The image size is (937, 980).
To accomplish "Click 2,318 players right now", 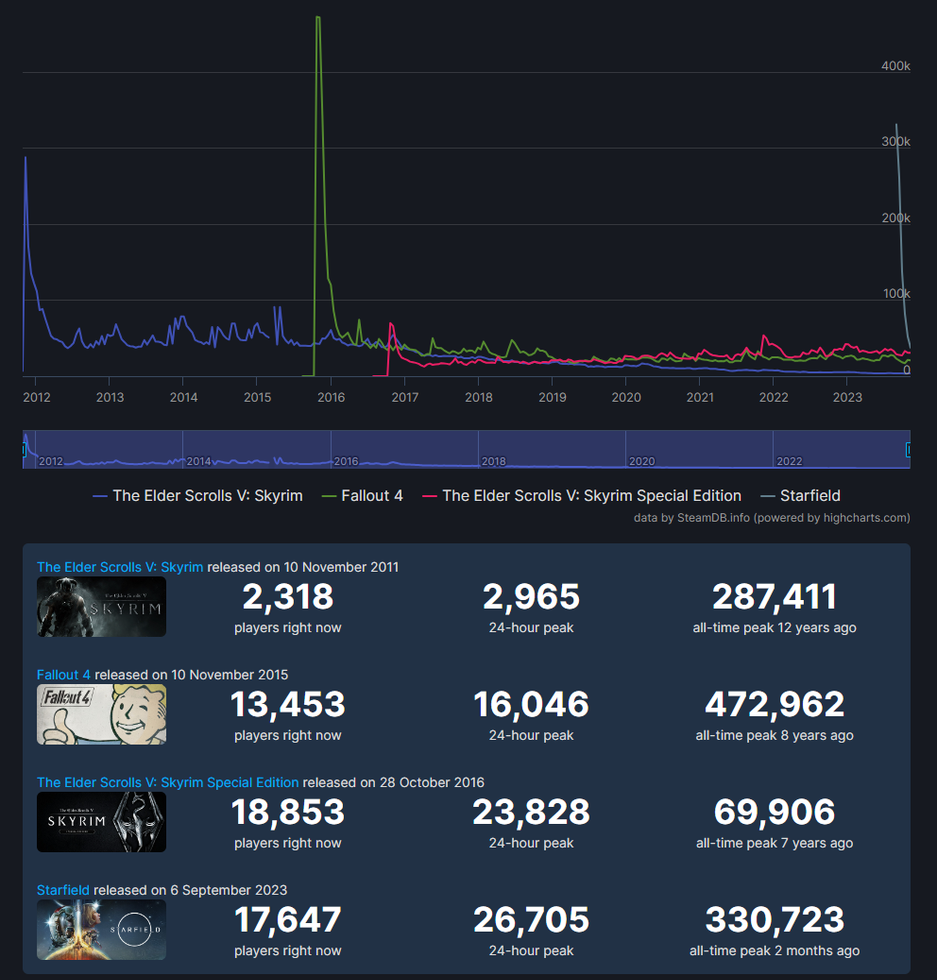I will (288, 597).
